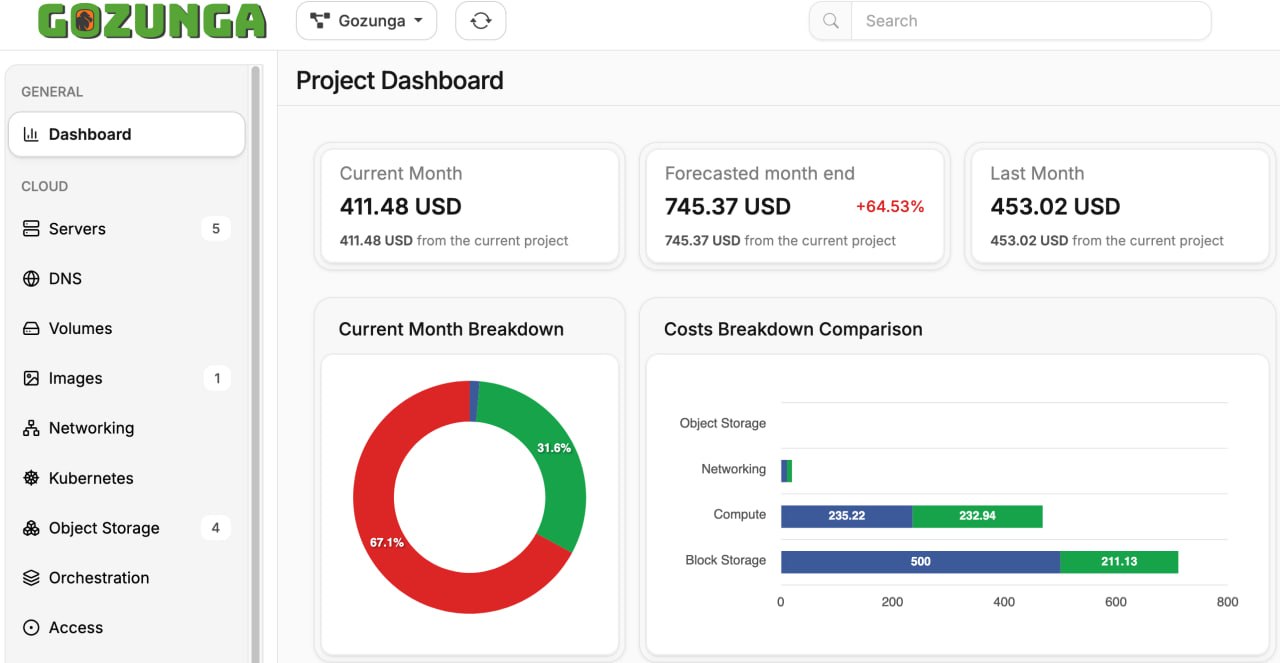The height and width of the screenshot is (663, 1280).
Task: Select Images in the sidebar
Action: pyautogui.click(x=126, y=378)
